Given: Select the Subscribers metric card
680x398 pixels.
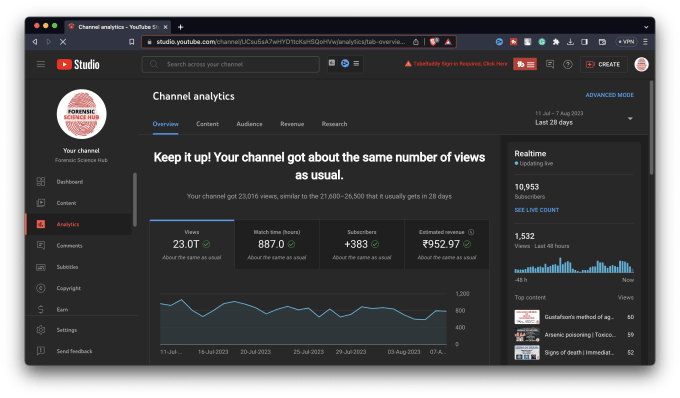Looking at the screenshot, I should pyautogui.click(x=362, y=245).
